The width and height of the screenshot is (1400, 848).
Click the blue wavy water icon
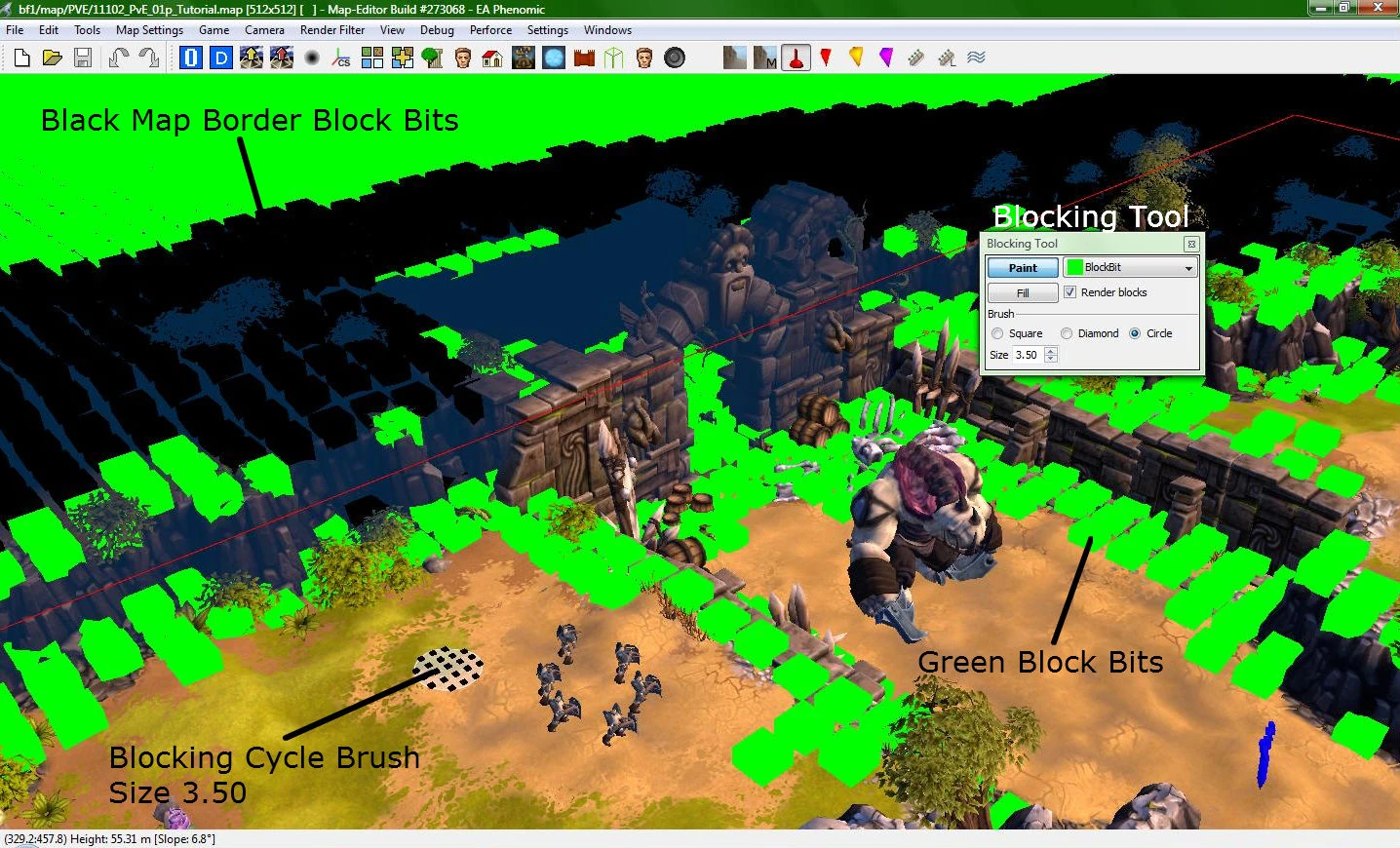(x=977, y=58)
